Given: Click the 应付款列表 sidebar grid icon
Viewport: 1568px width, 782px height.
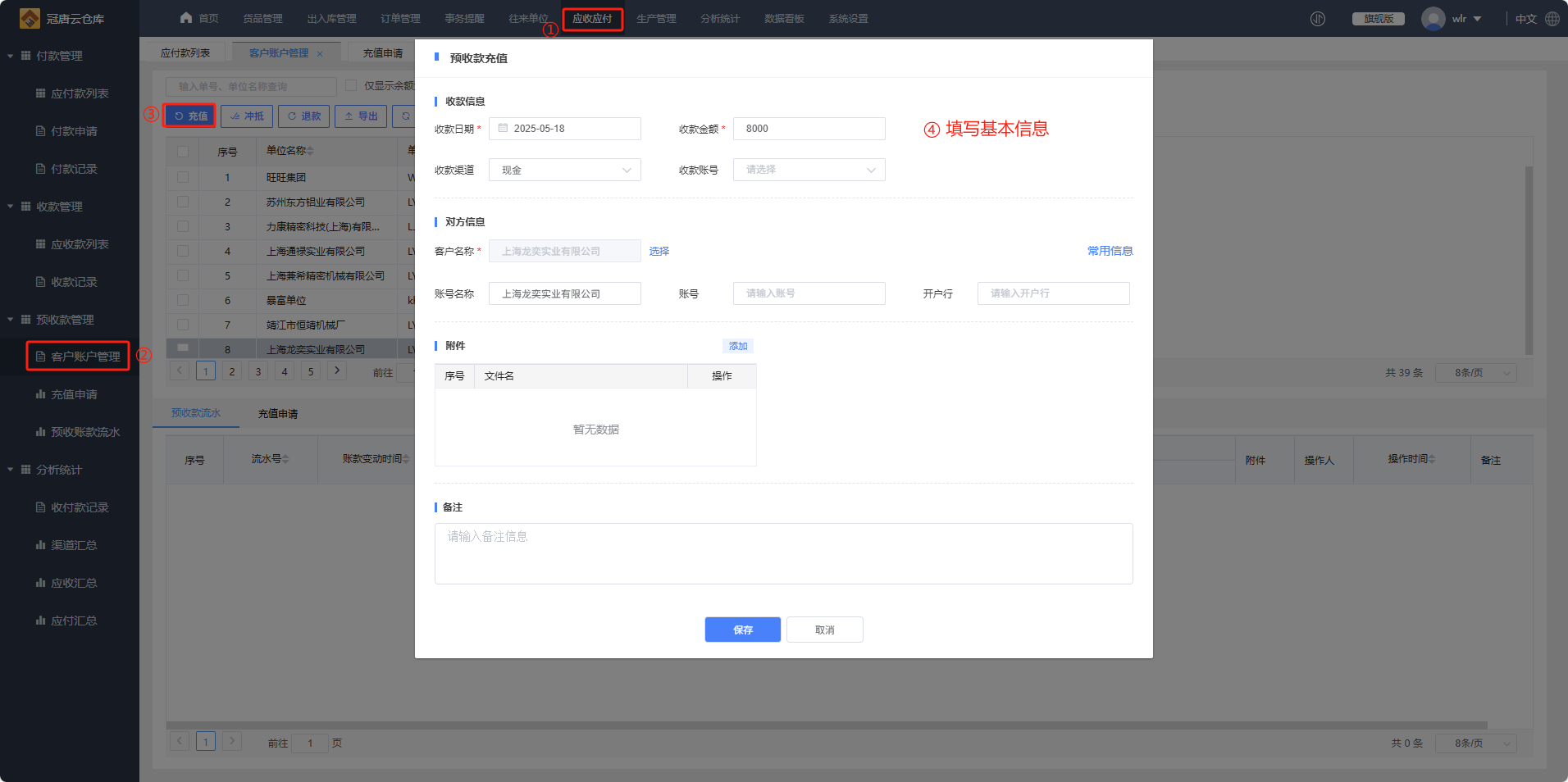Looking at the screenshot, I should click(x=40, y=93).
